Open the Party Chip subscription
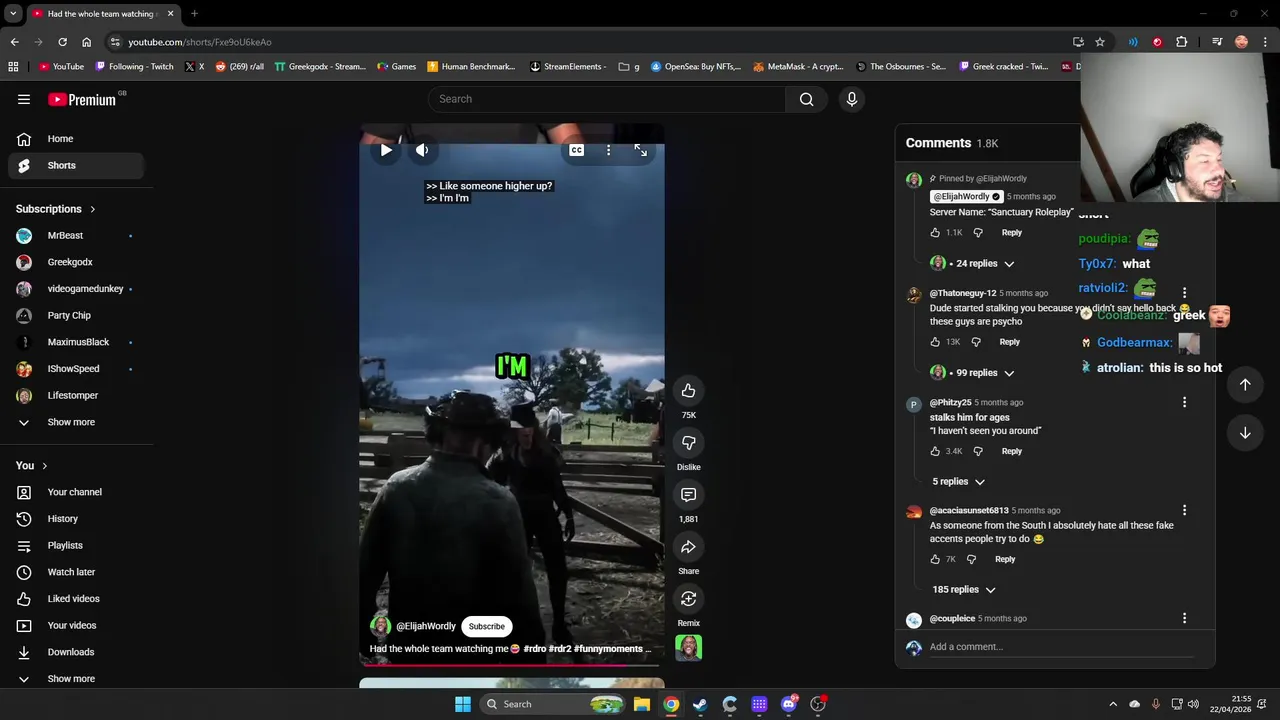The height and width of the screenshot is (720, 1280). coord(76,315)
